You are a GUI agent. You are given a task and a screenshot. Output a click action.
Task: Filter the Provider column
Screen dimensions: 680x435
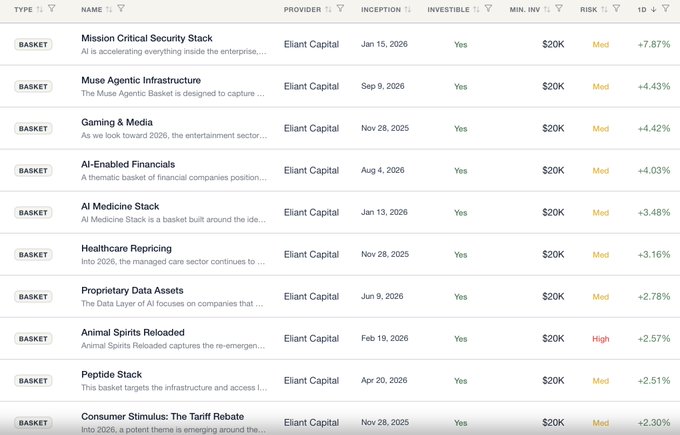click(x=340, y=9)
